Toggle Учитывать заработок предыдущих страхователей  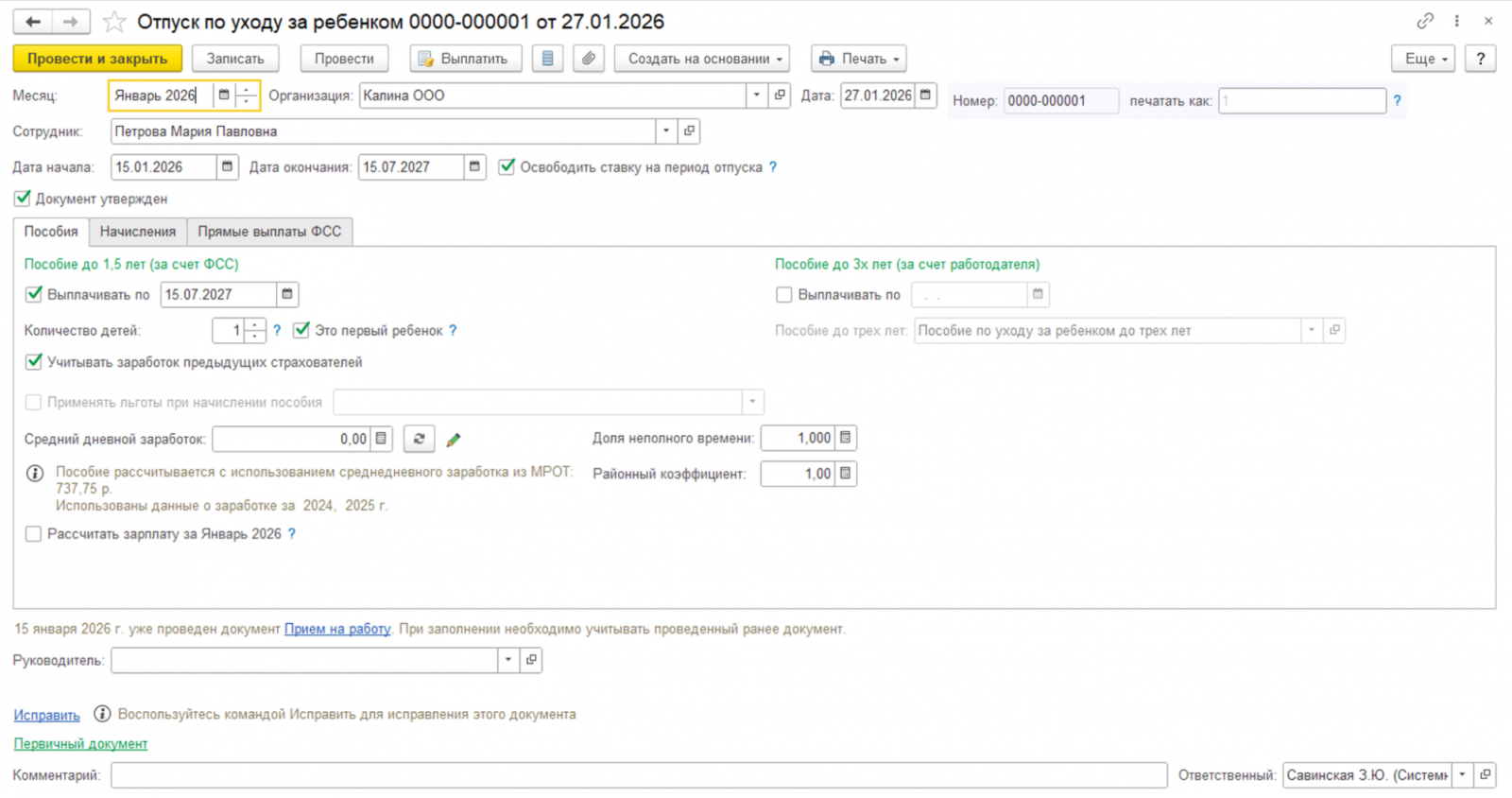[x=34, y=361]
